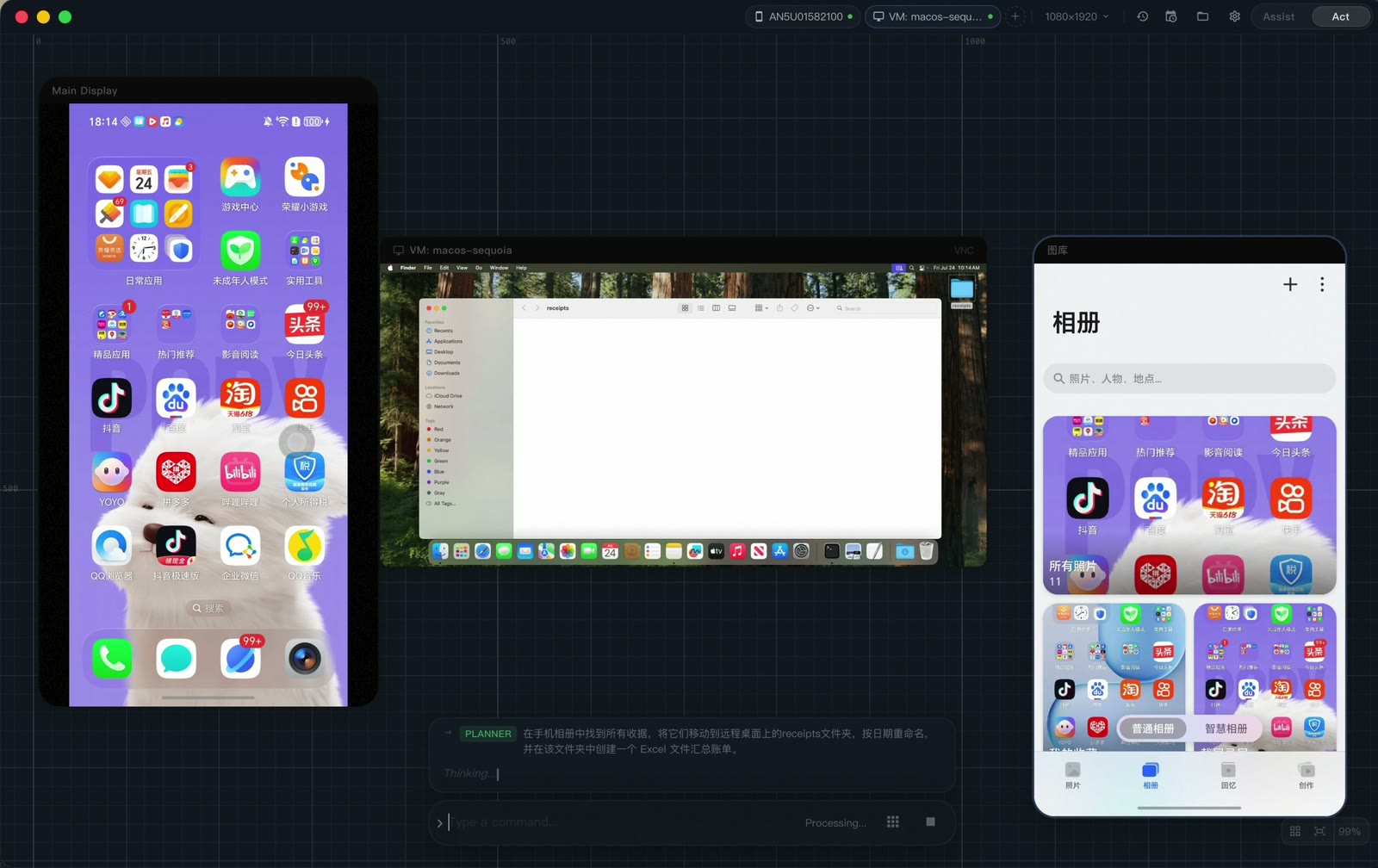
Task: Open the scheduled tasks calendar icon
Action: click(1171, 16)
